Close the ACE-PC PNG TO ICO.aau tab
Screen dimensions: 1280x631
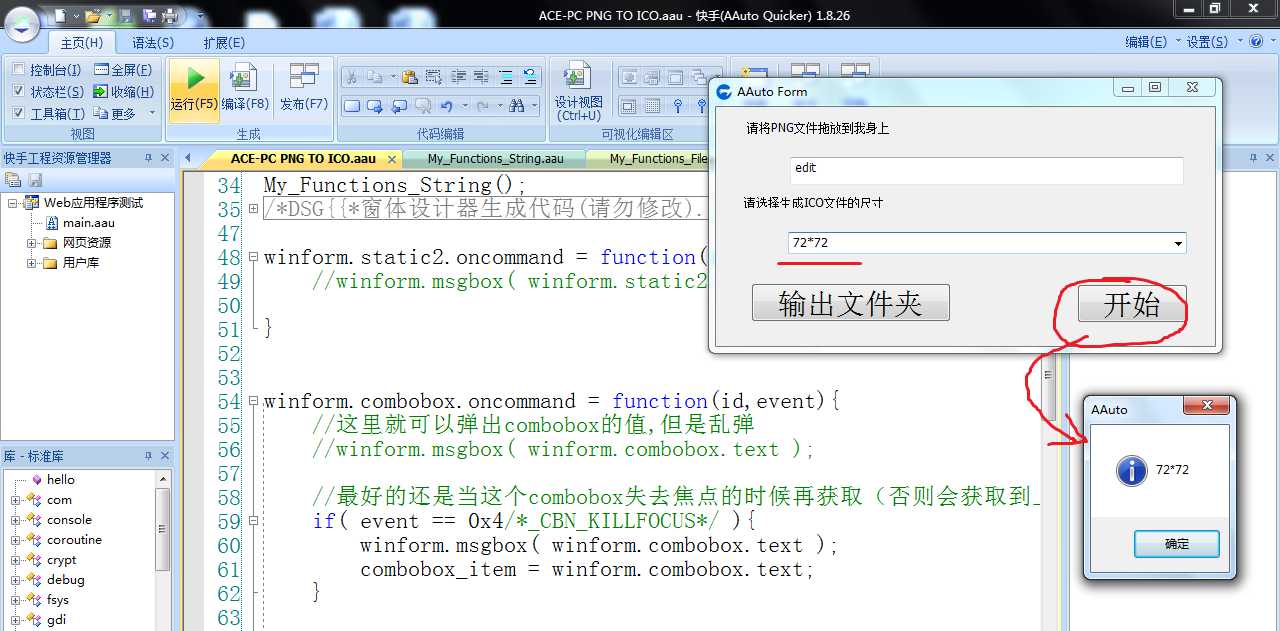(391, 159)
